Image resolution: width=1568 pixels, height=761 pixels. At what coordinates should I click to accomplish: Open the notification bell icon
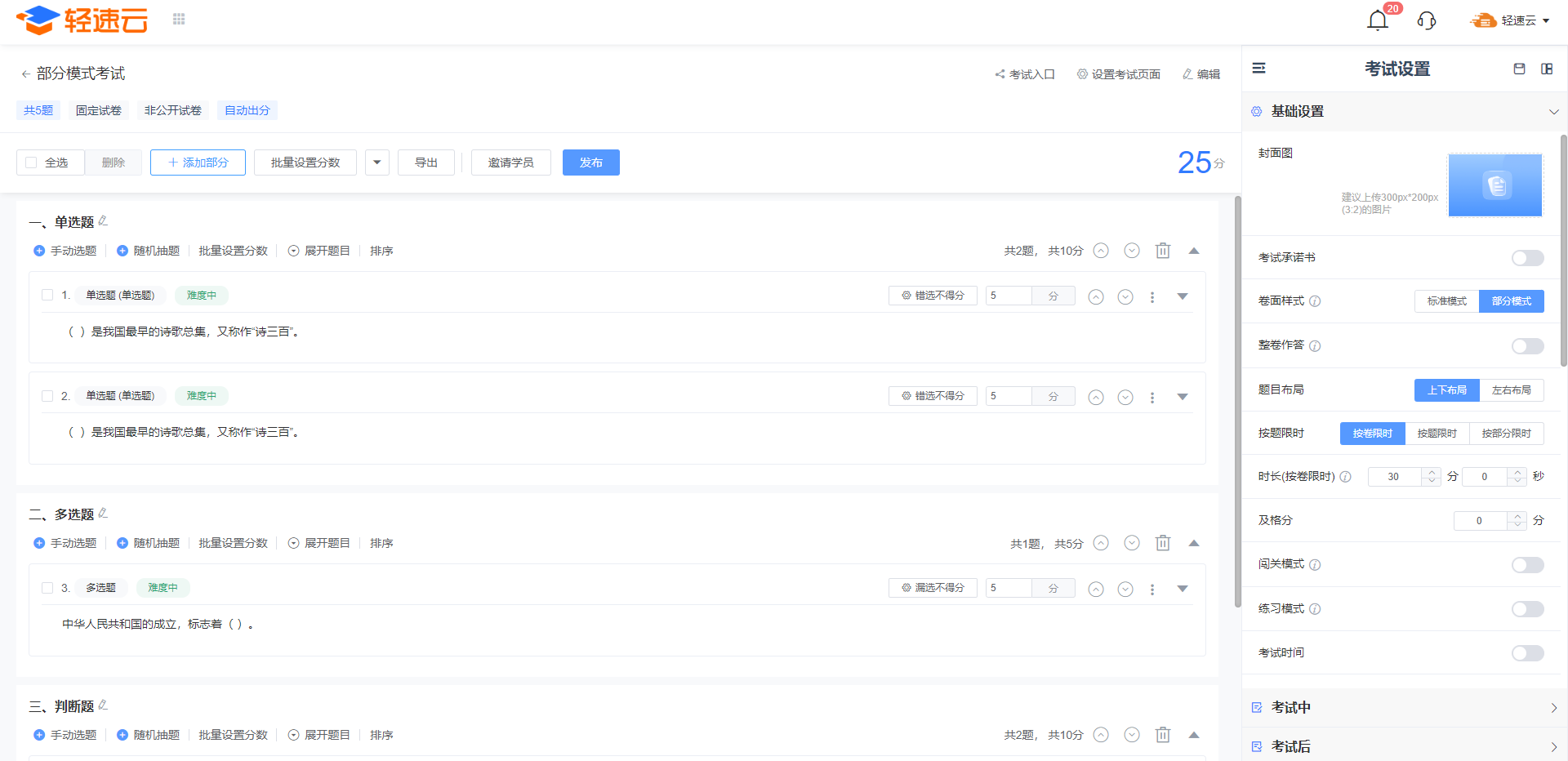[x=1378, y=20]
